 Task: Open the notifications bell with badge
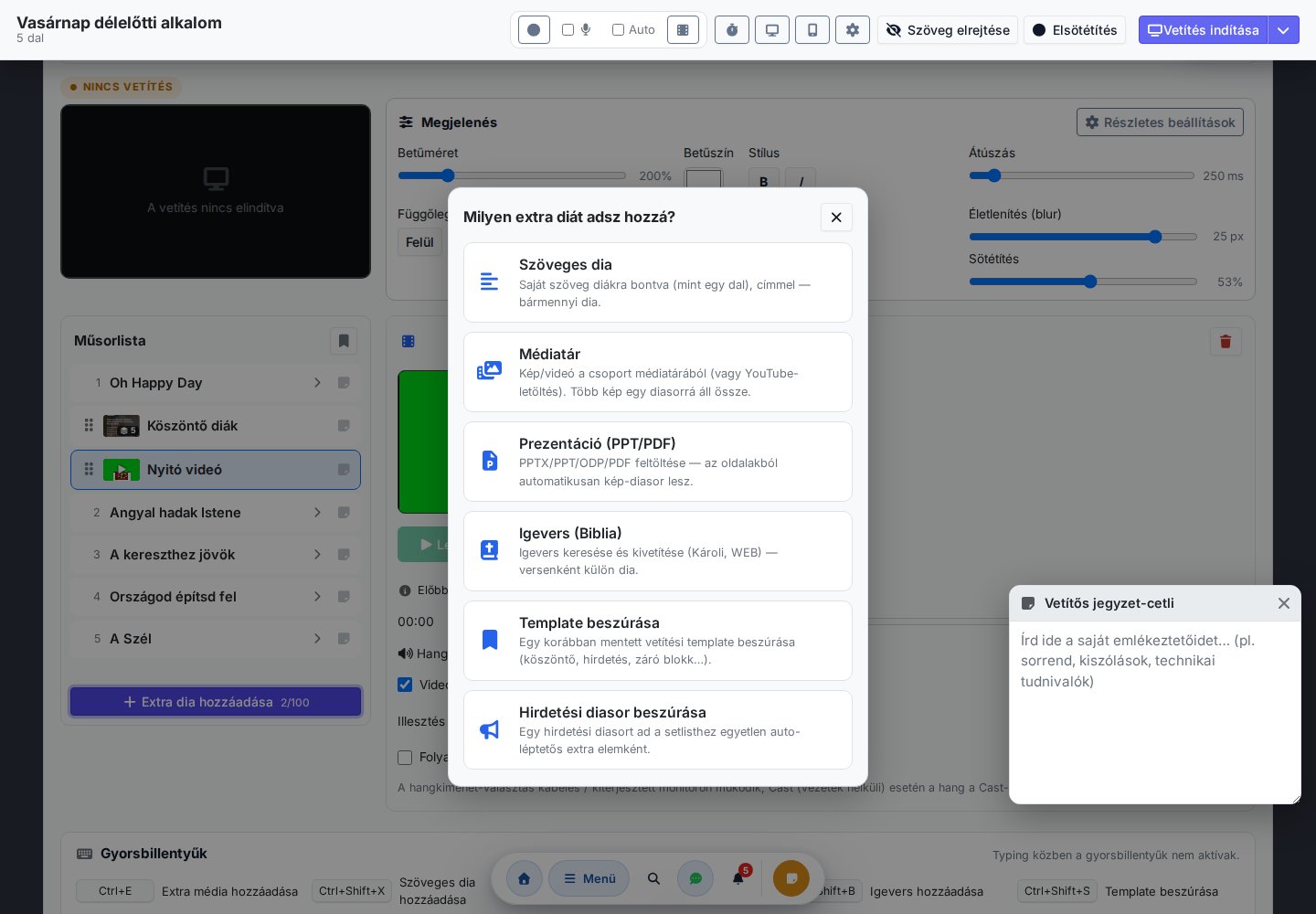[x=738, y=878]
